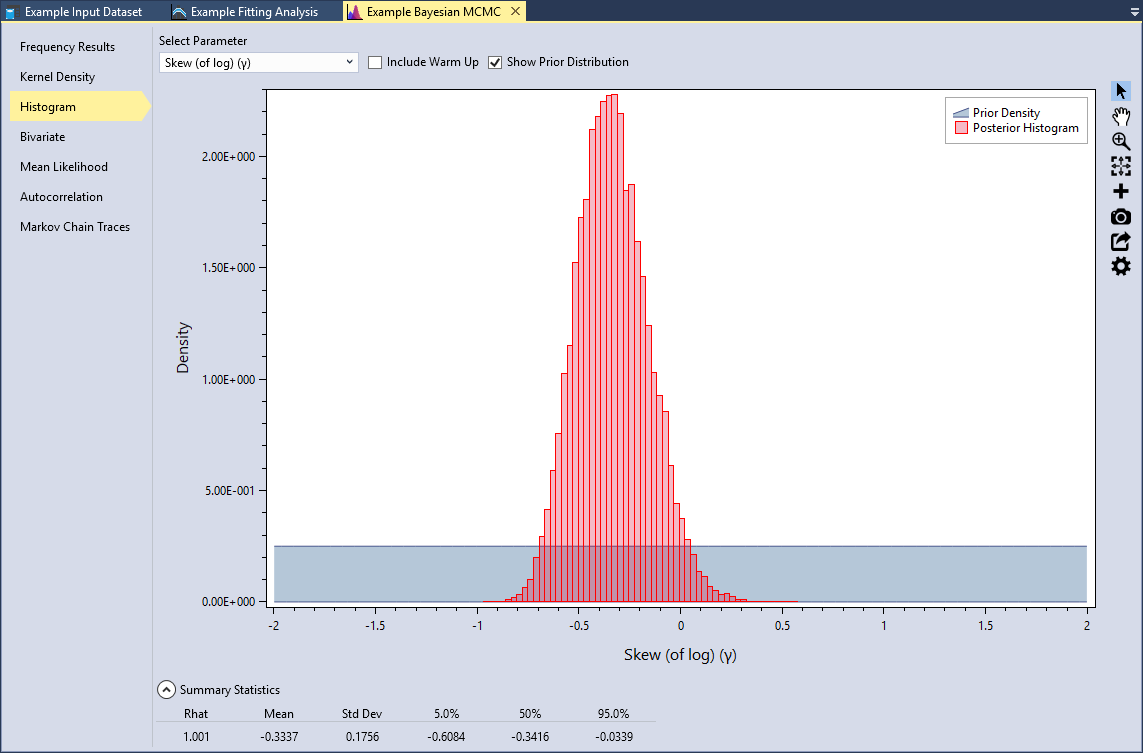Open the Example Input Dataset tab

point(80,11)
